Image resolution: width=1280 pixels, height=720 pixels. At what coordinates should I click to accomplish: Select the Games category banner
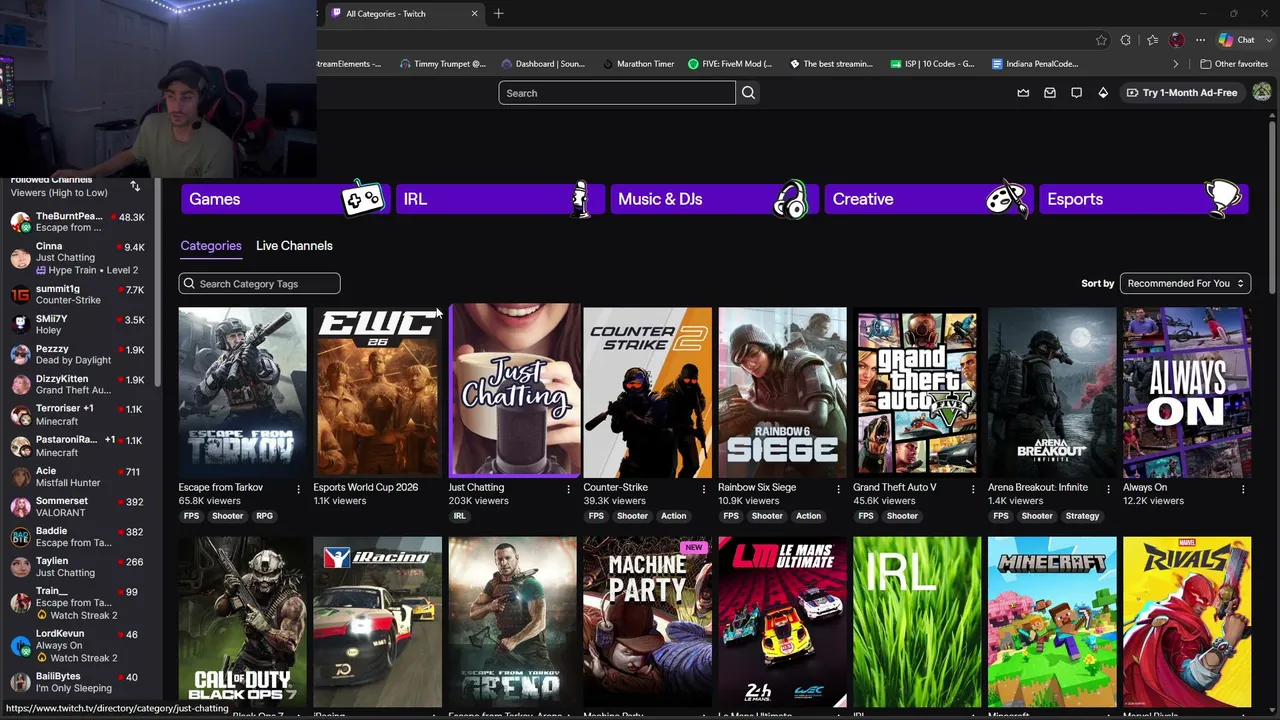tap(284, 198)
